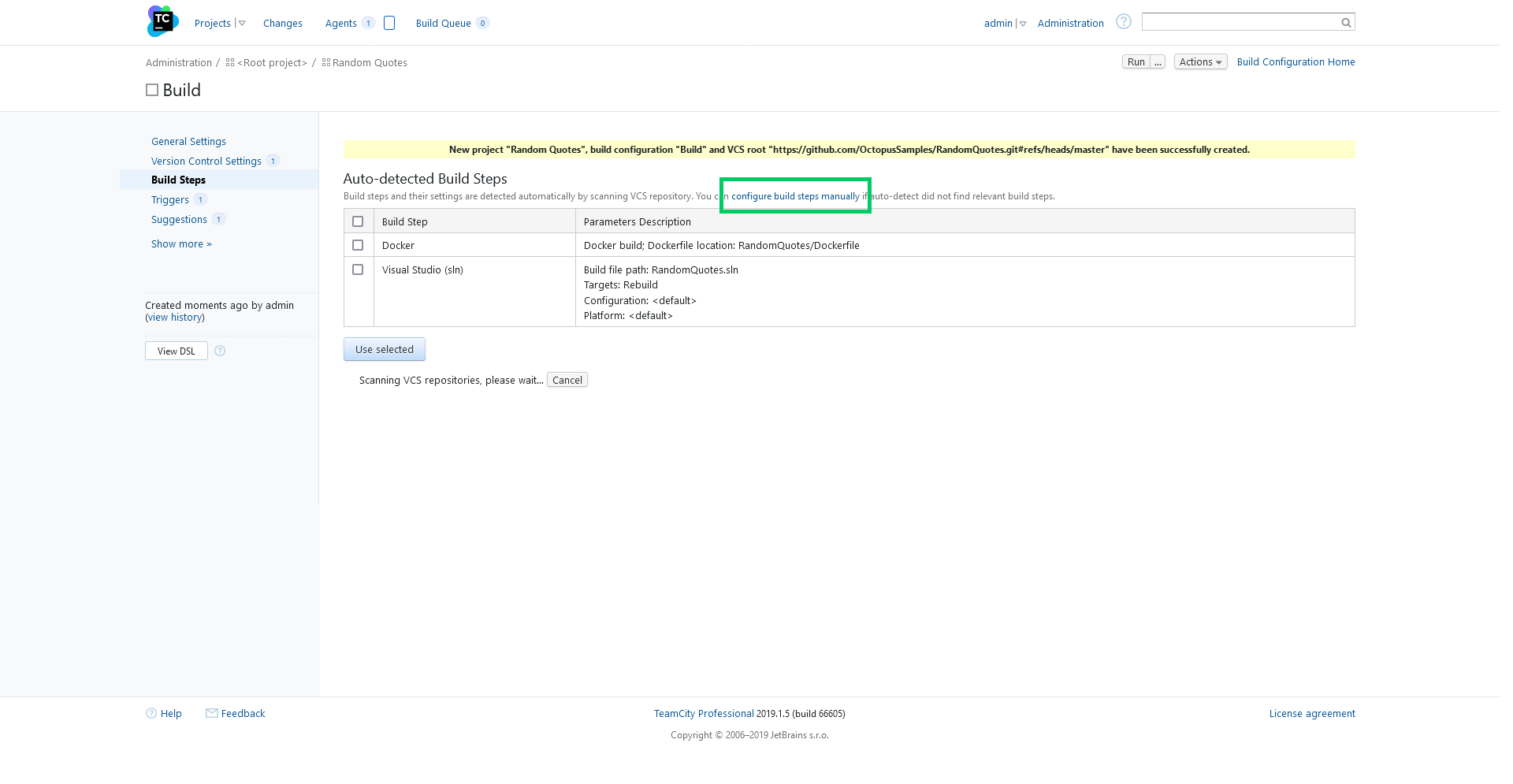Click the Use selected button
The image size is (1513, 784).
(385, 349)
